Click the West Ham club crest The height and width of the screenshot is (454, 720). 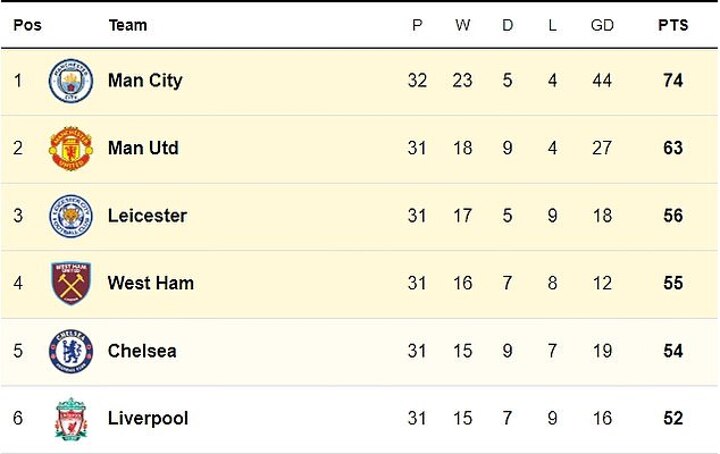tap(71, 283)
